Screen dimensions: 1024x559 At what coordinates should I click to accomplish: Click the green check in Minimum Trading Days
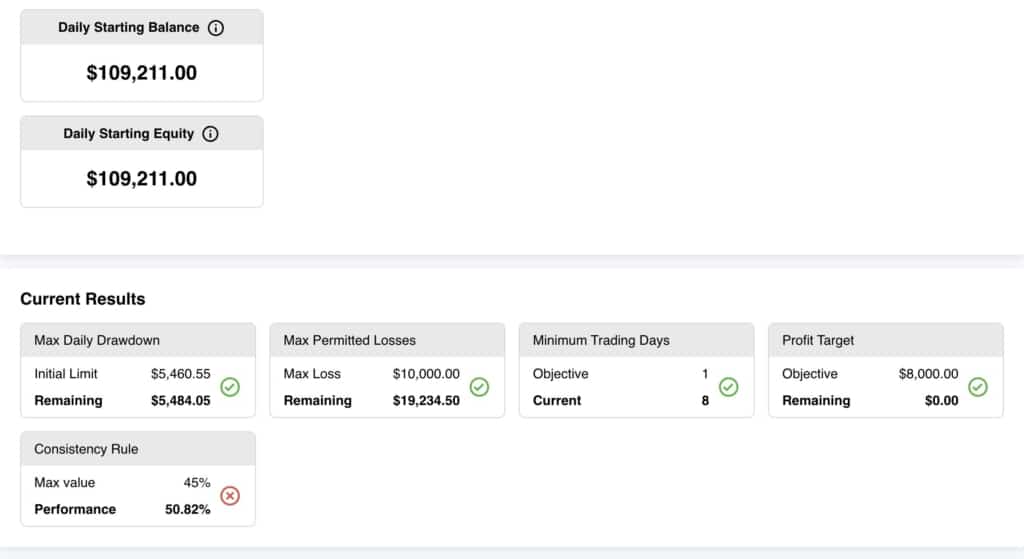pos(729,387)
